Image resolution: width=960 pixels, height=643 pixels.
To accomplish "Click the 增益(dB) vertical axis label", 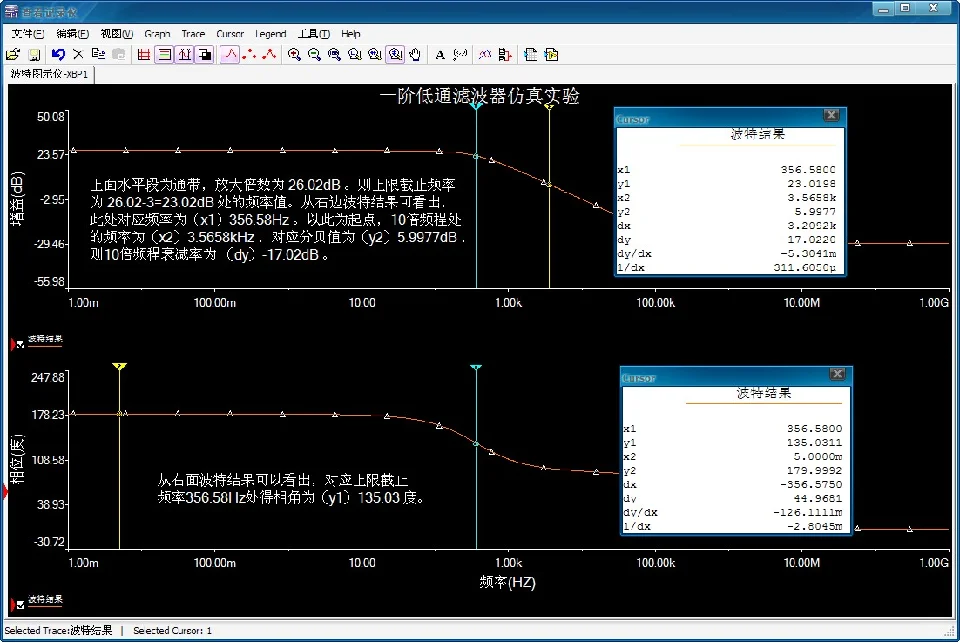I will pyautogui.click(x=17, y=199).
